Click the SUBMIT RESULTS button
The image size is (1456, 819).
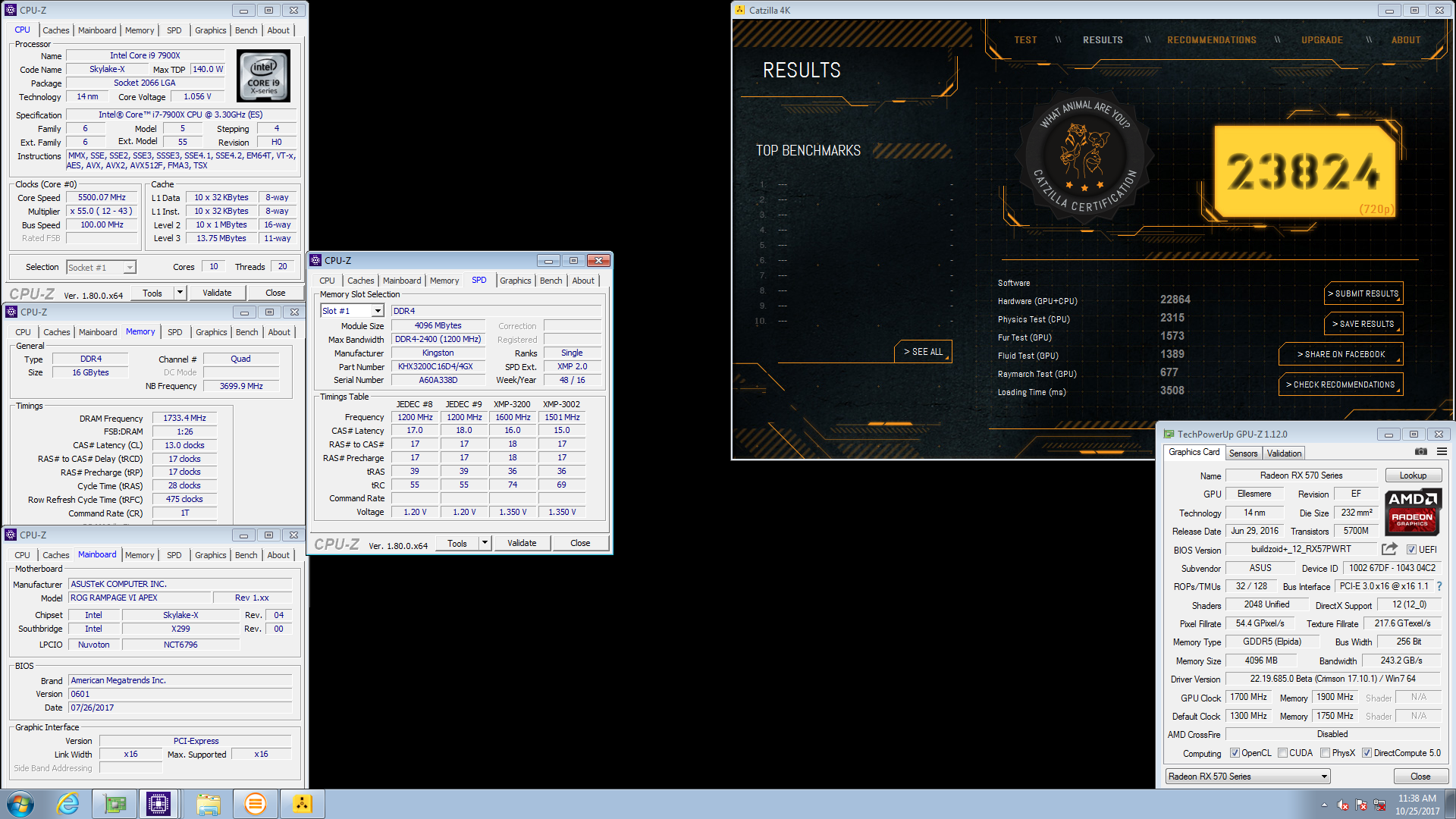pos(1363,293)
